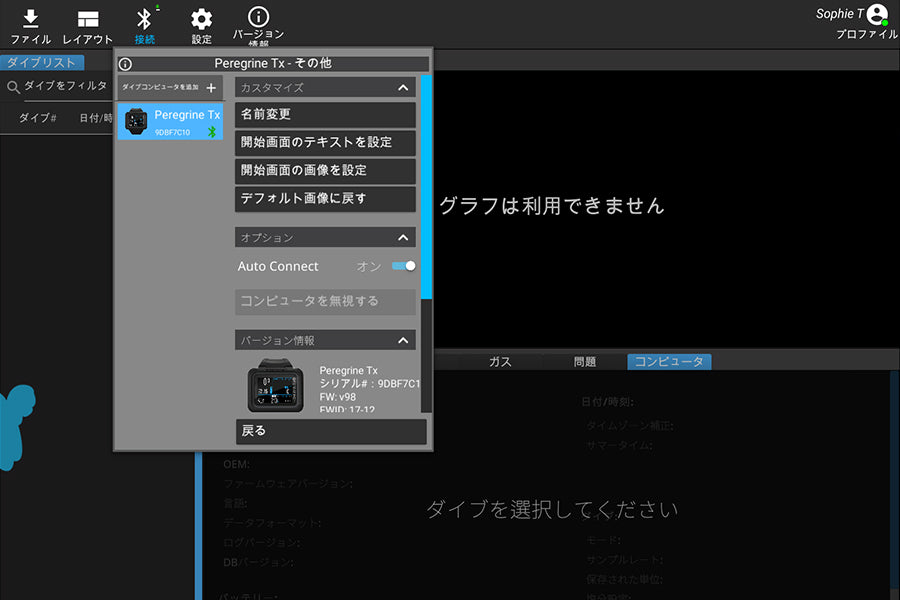
Task: Open 設定 gear icon
Action: [x=201, y=19]
